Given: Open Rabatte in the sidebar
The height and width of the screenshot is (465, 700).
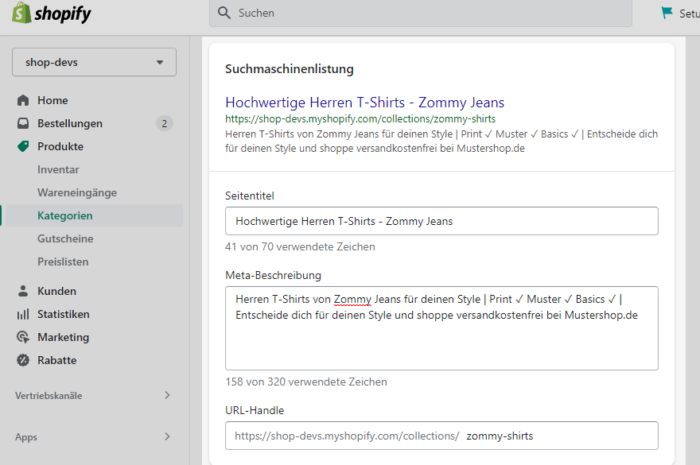Looking at the screenshot, I should tap(57, 360).
